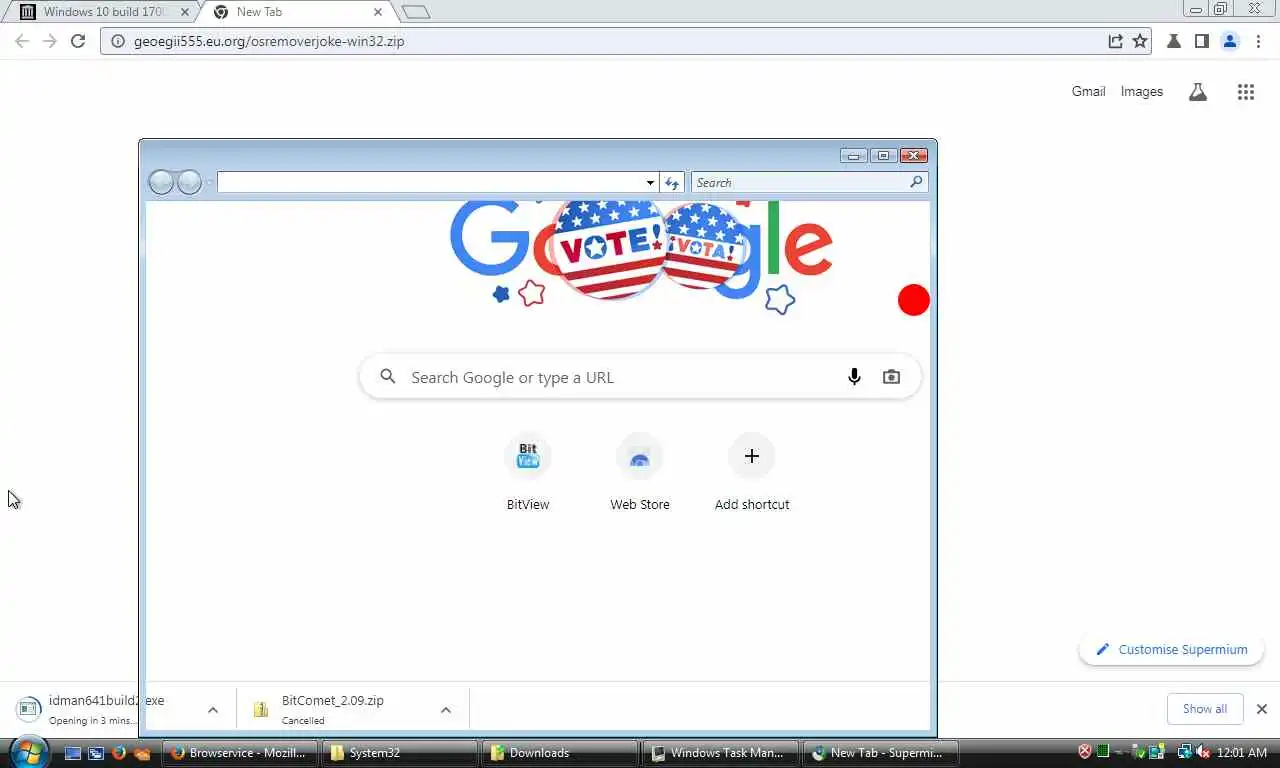Viewport: 1280px width, 768px height.
Task: Close the downloads shelf
Action: tap(1261, 709)
